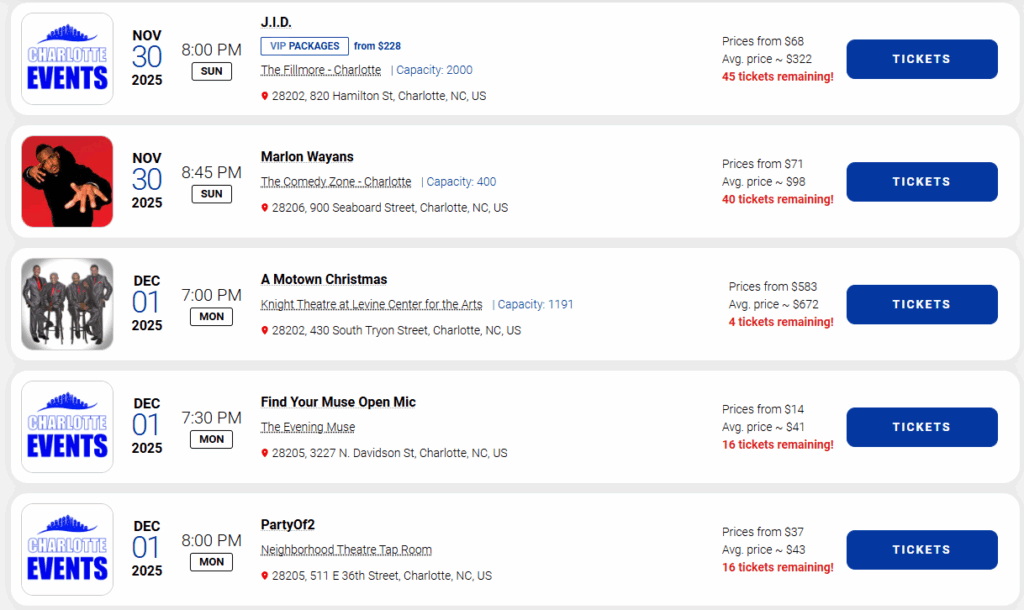Click the TICKETS button for J.I.D.
This screenshot has width=1024, height=610.
921,59
